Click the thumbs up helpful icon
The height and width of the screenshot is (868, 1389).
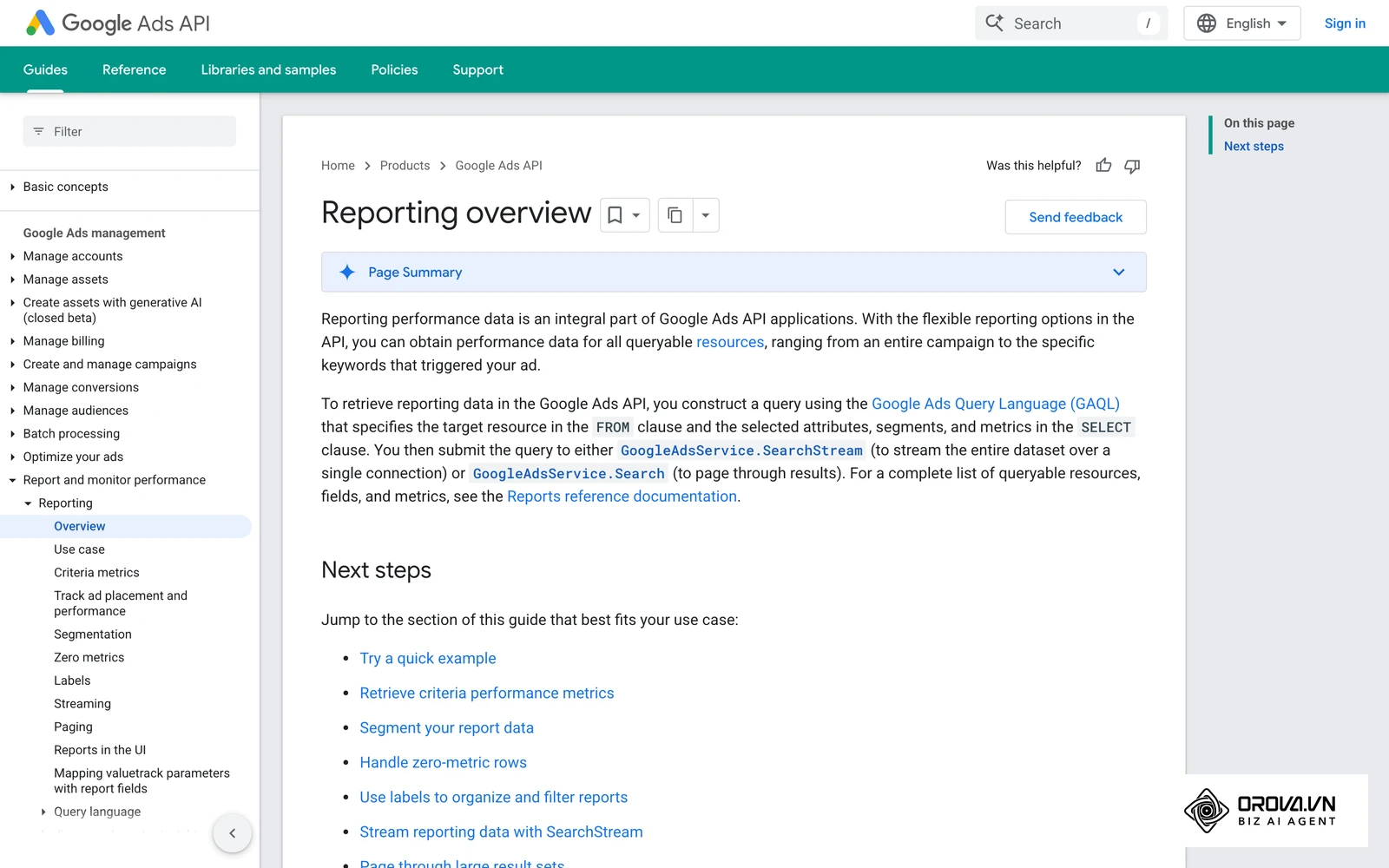[1103, 165]
